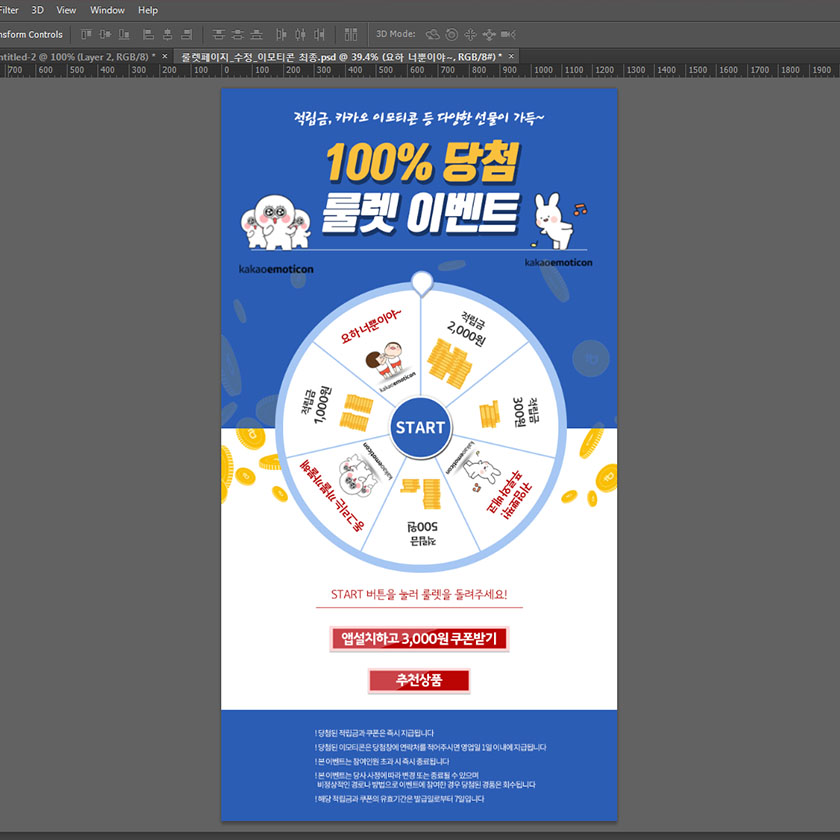Open the Window menu
The width and height of the screenshot is (840, 840).
(107, 10)
